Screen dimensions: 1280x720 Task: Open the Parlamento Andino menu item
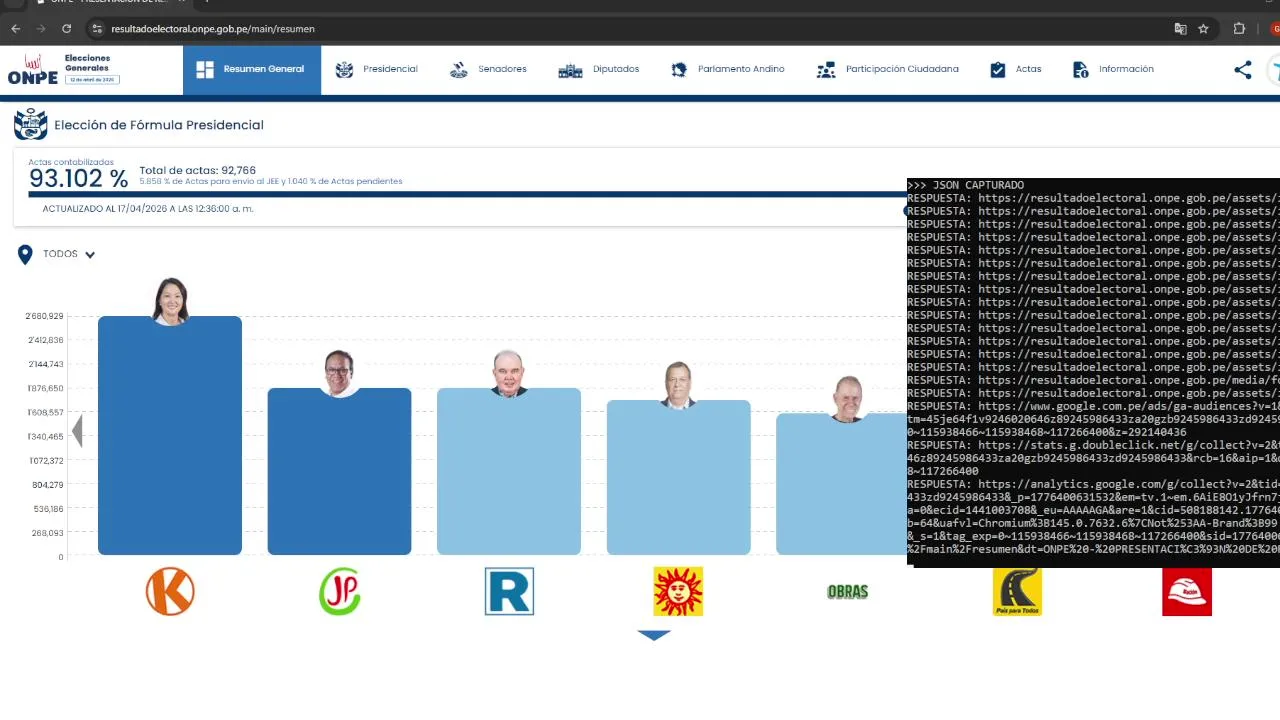(x=728, y=70)
